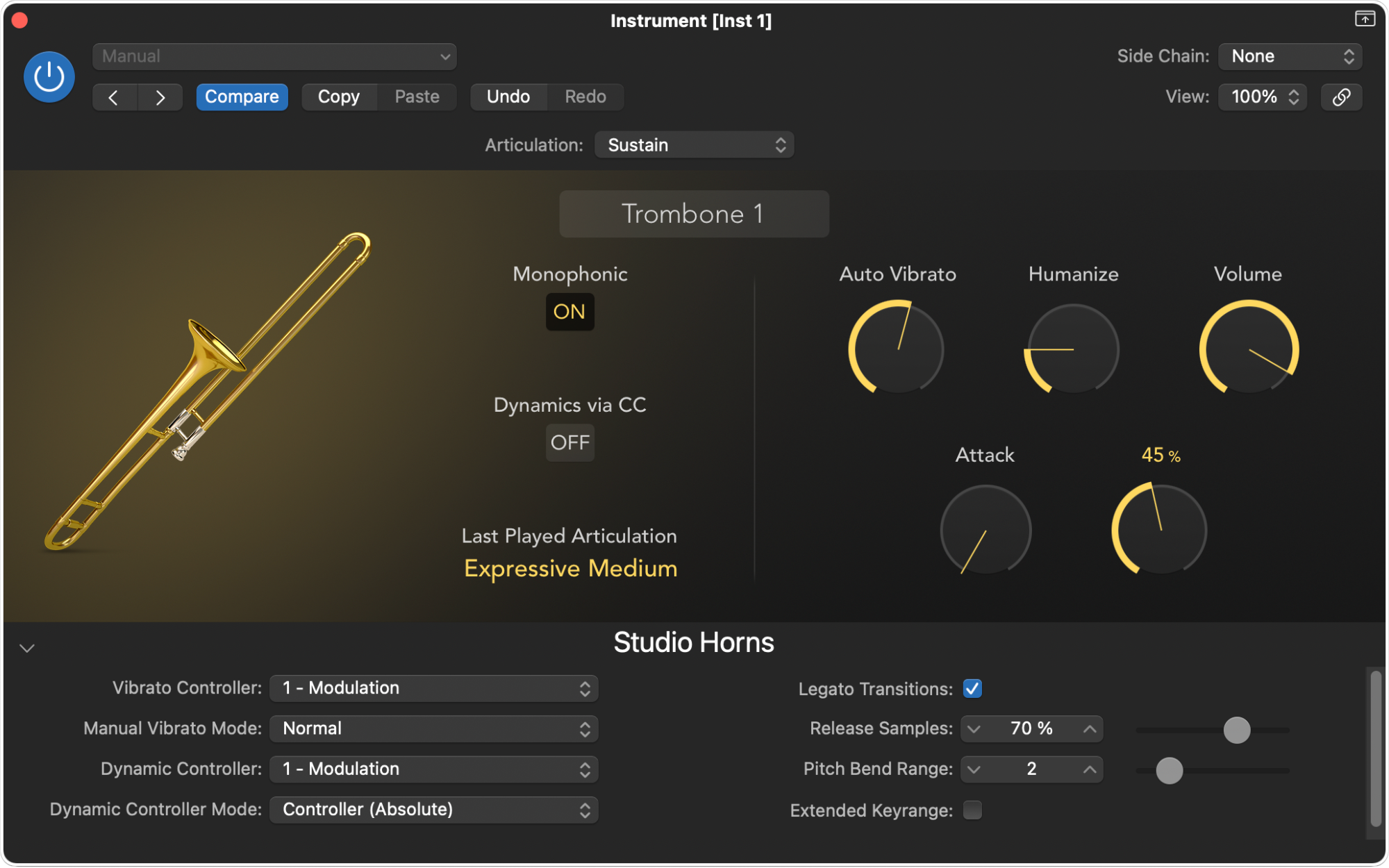The image size is (1389, 868).
Task: Toggle the Compare button
Action: coord(242,97)
